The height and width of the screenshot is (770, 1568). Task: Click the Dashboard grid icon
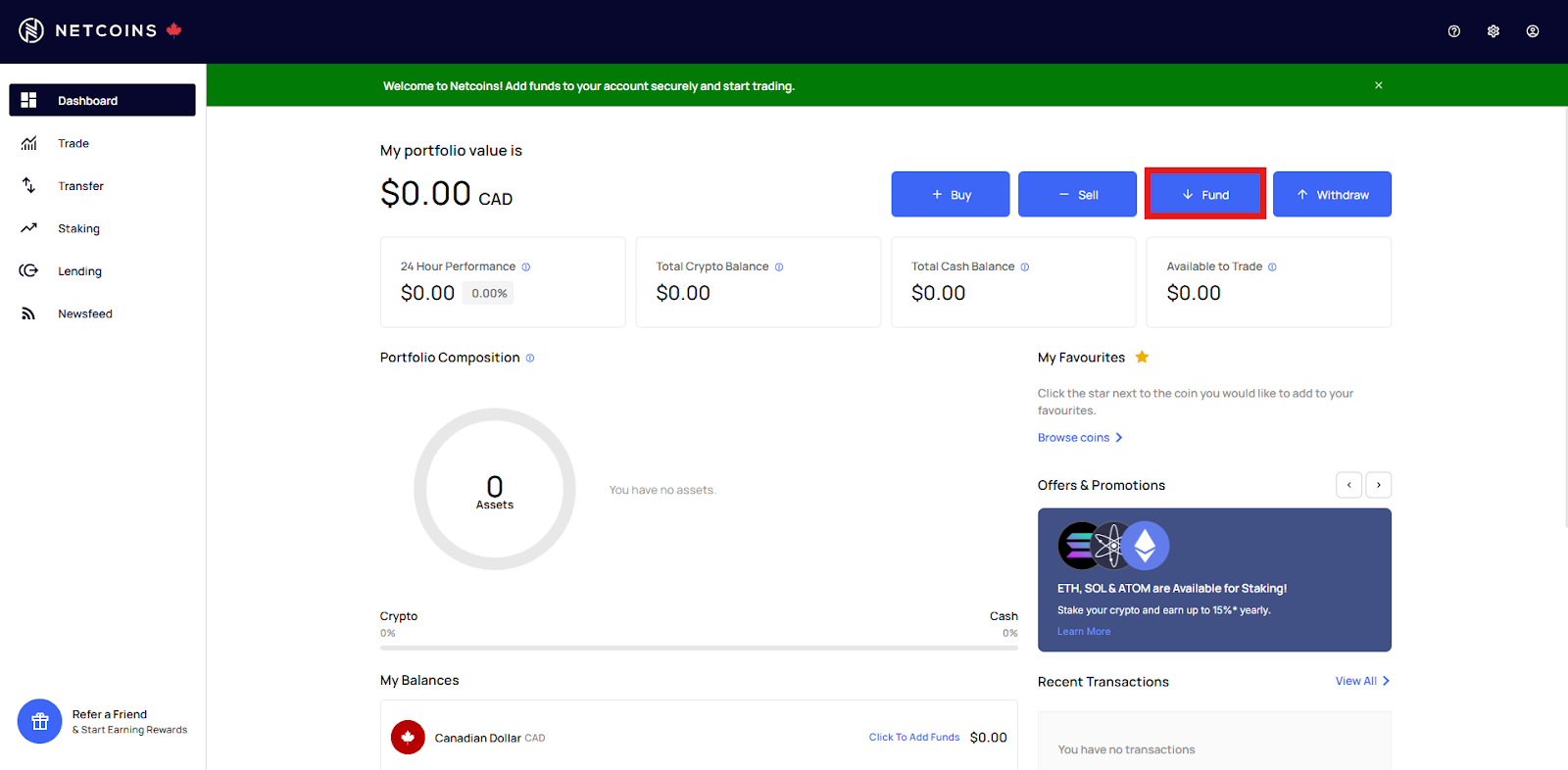(28, 100)
